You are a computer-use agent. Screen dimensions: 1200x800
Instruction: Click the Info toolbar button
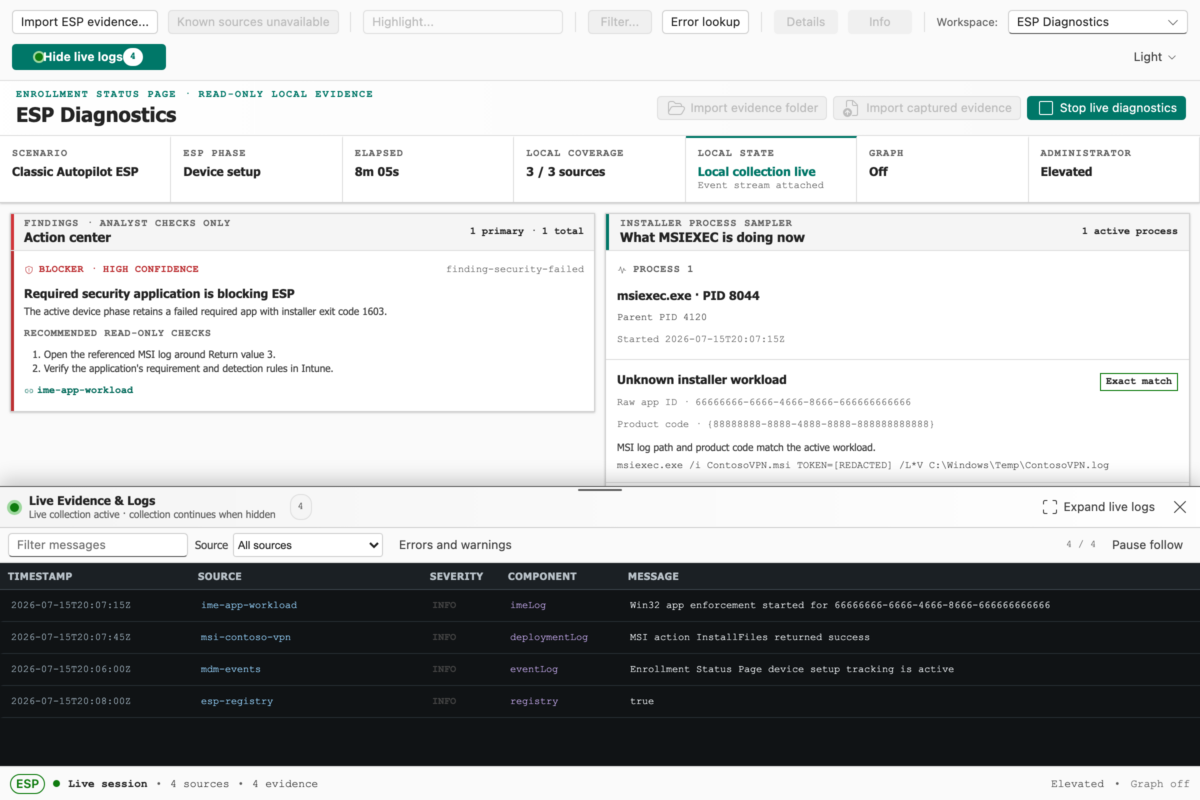(880, 22)
